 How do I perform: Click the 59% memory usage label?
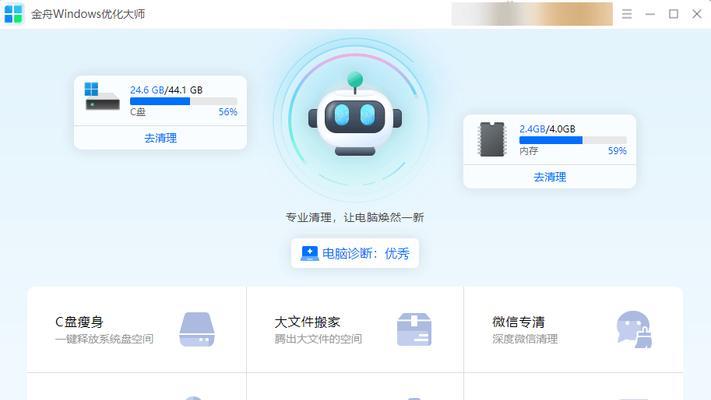coord(617,151)
